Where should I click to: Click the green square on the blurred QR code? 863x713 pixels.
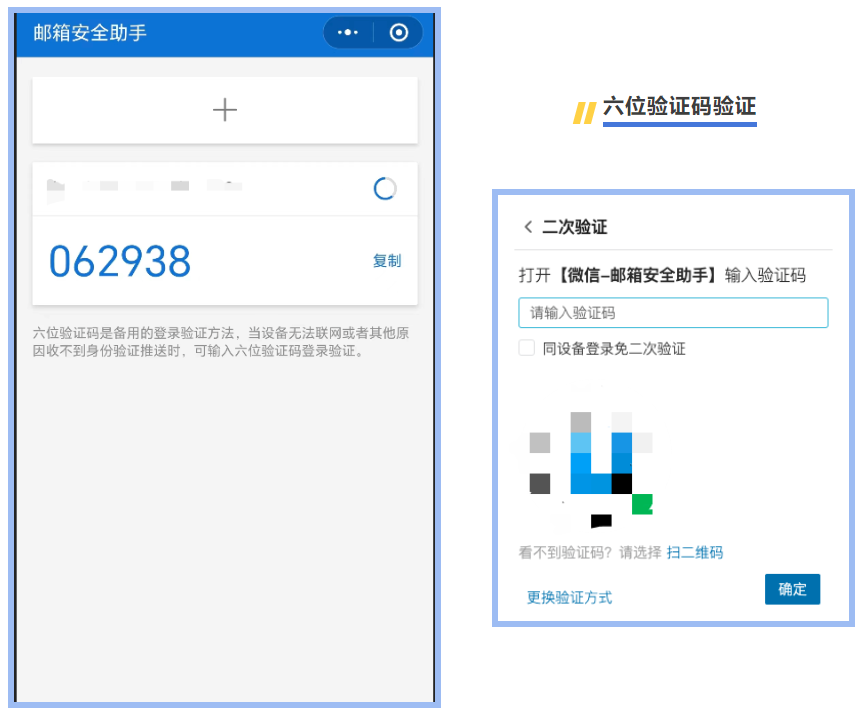click(x=642, y=503)
